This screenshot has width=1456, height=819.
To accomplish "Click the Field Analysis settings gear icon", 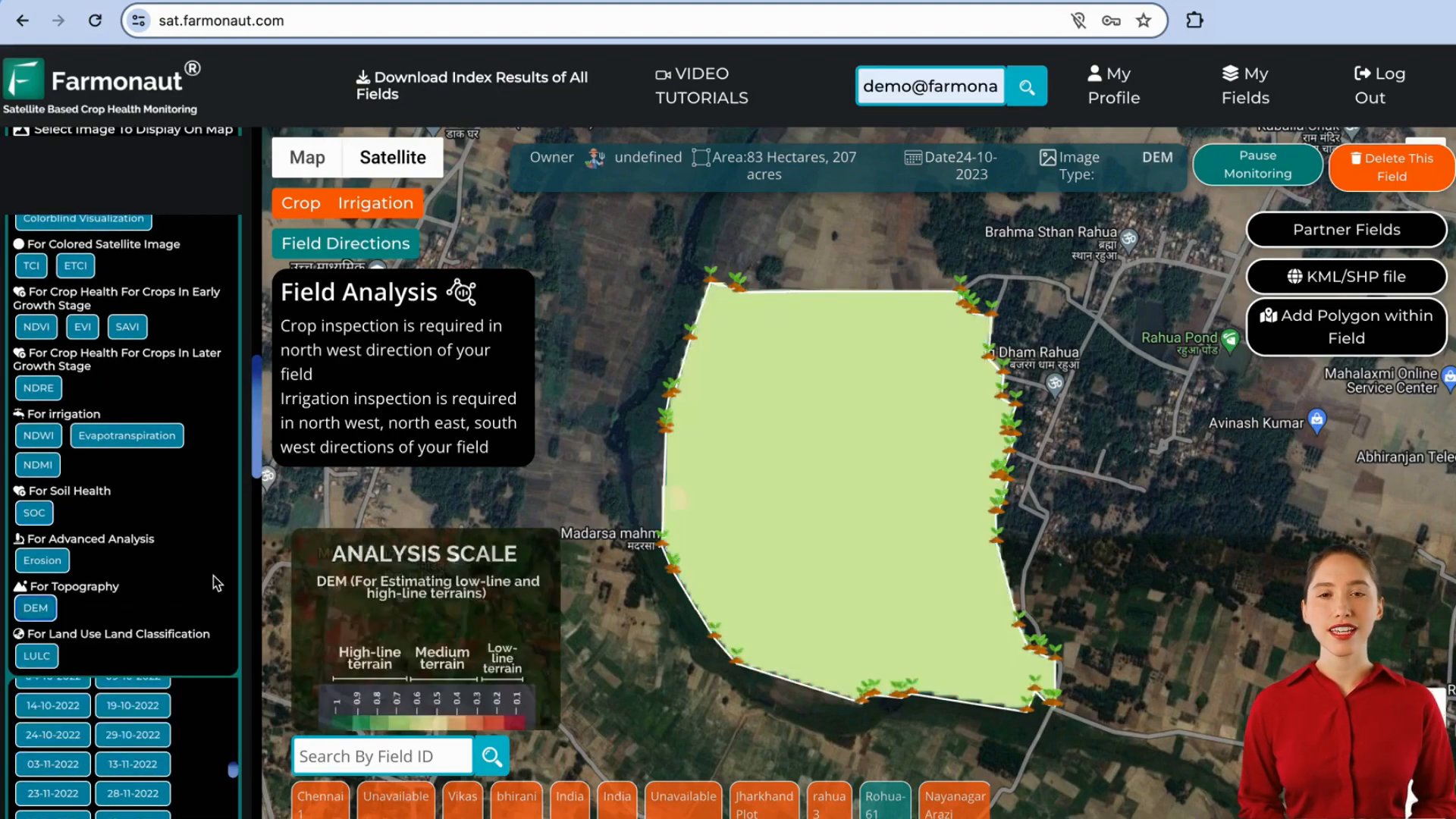I will [x=462, y=291].
